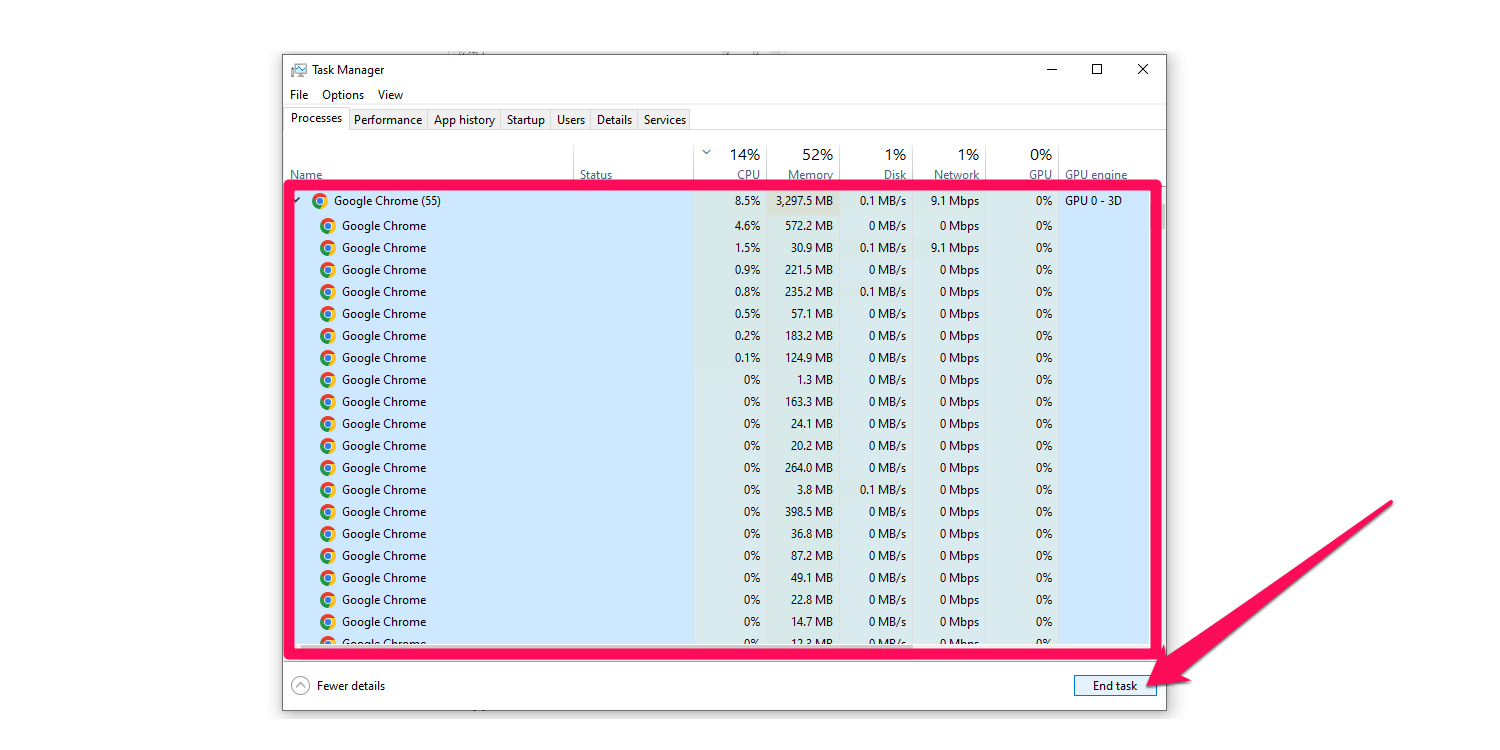Click the Chrome icon in the 20.2 MB row
1500x750 pixels.
pos(328,446)
